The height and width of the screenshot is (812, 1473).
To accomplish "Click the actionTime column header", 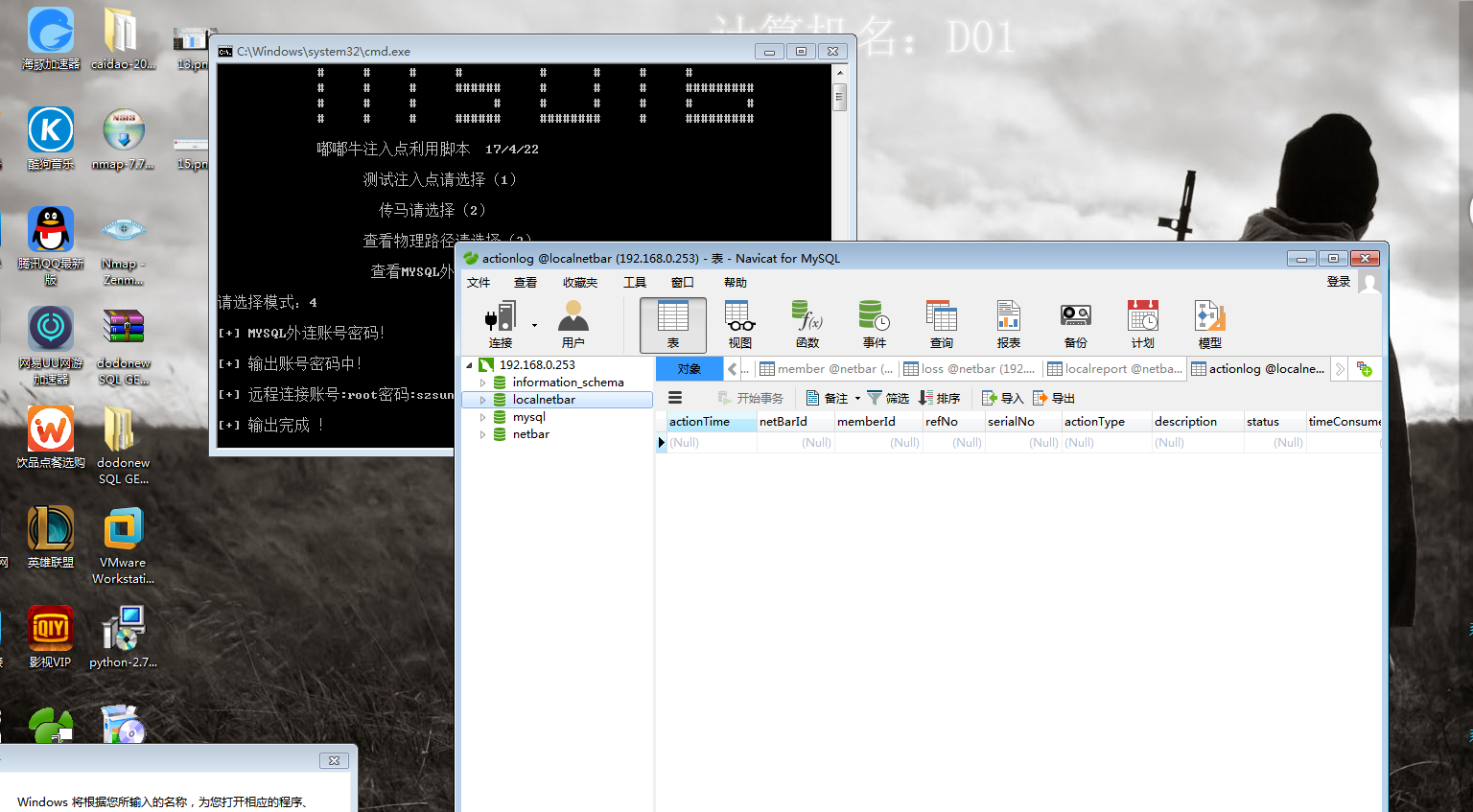I will (x=712, y=422).
